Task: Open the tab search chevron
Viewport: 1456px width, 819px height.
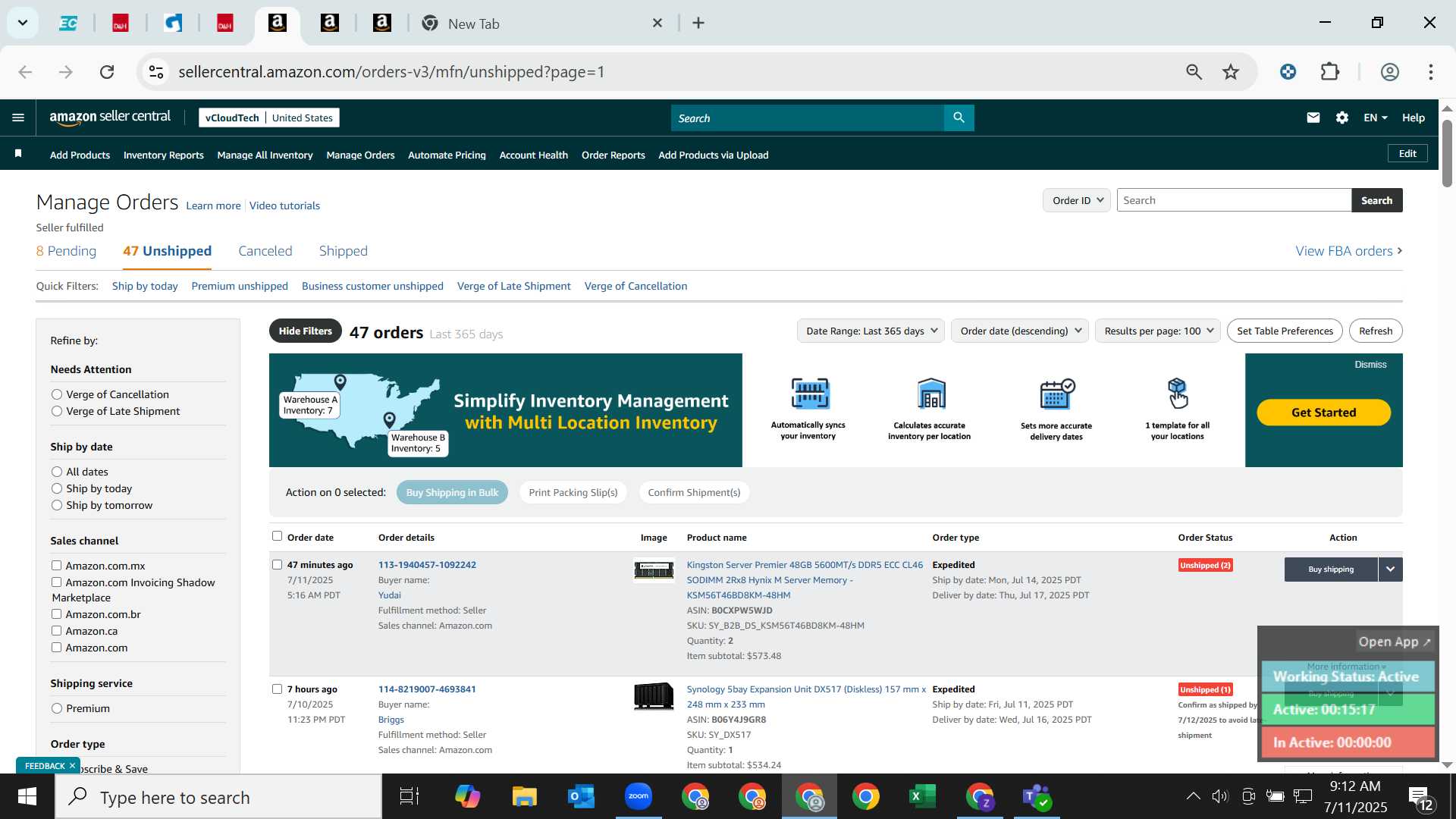Action: click(23, 23)
